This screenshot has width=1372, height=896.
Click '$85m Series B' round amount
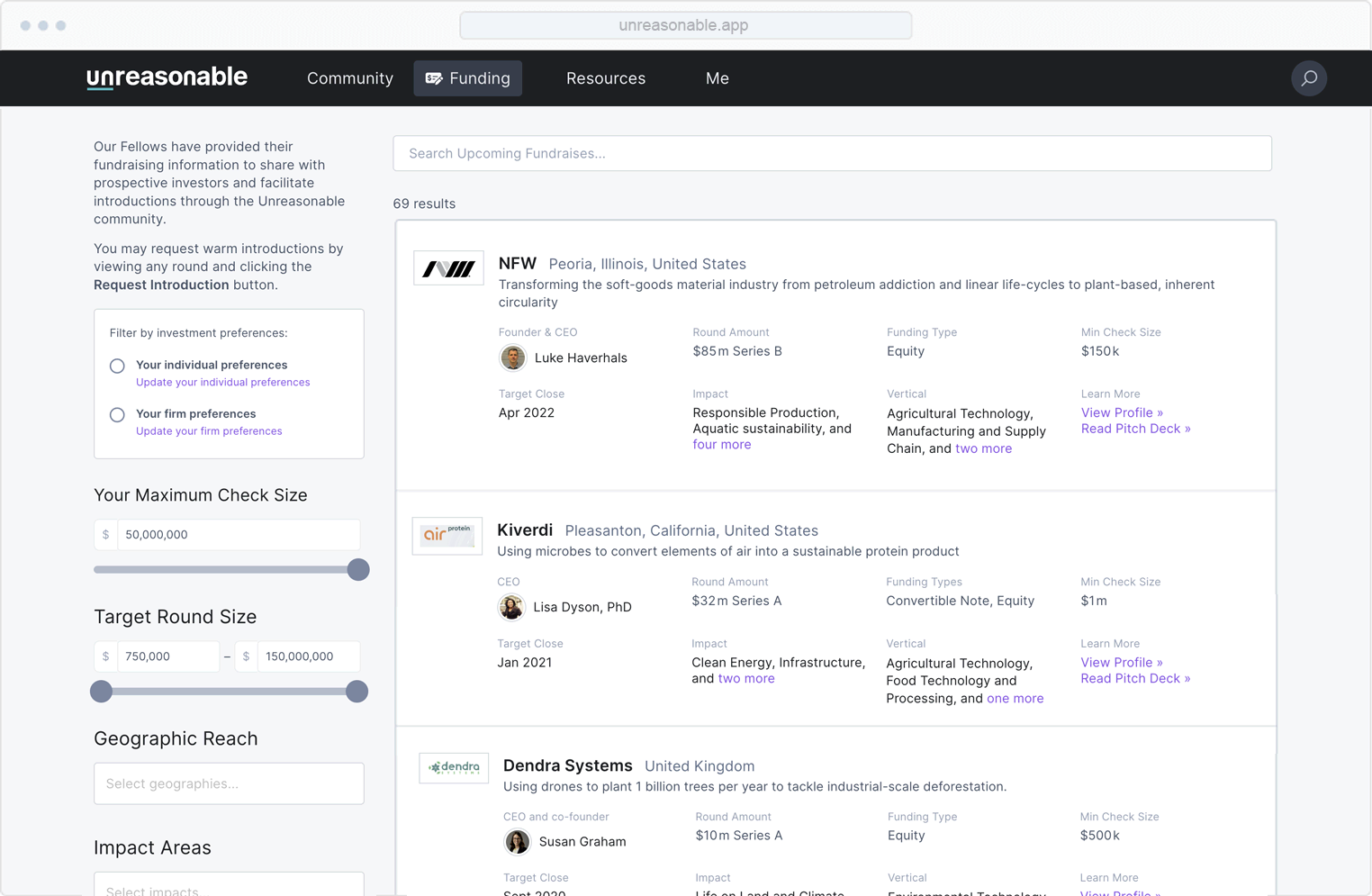(x=737, y=351)
